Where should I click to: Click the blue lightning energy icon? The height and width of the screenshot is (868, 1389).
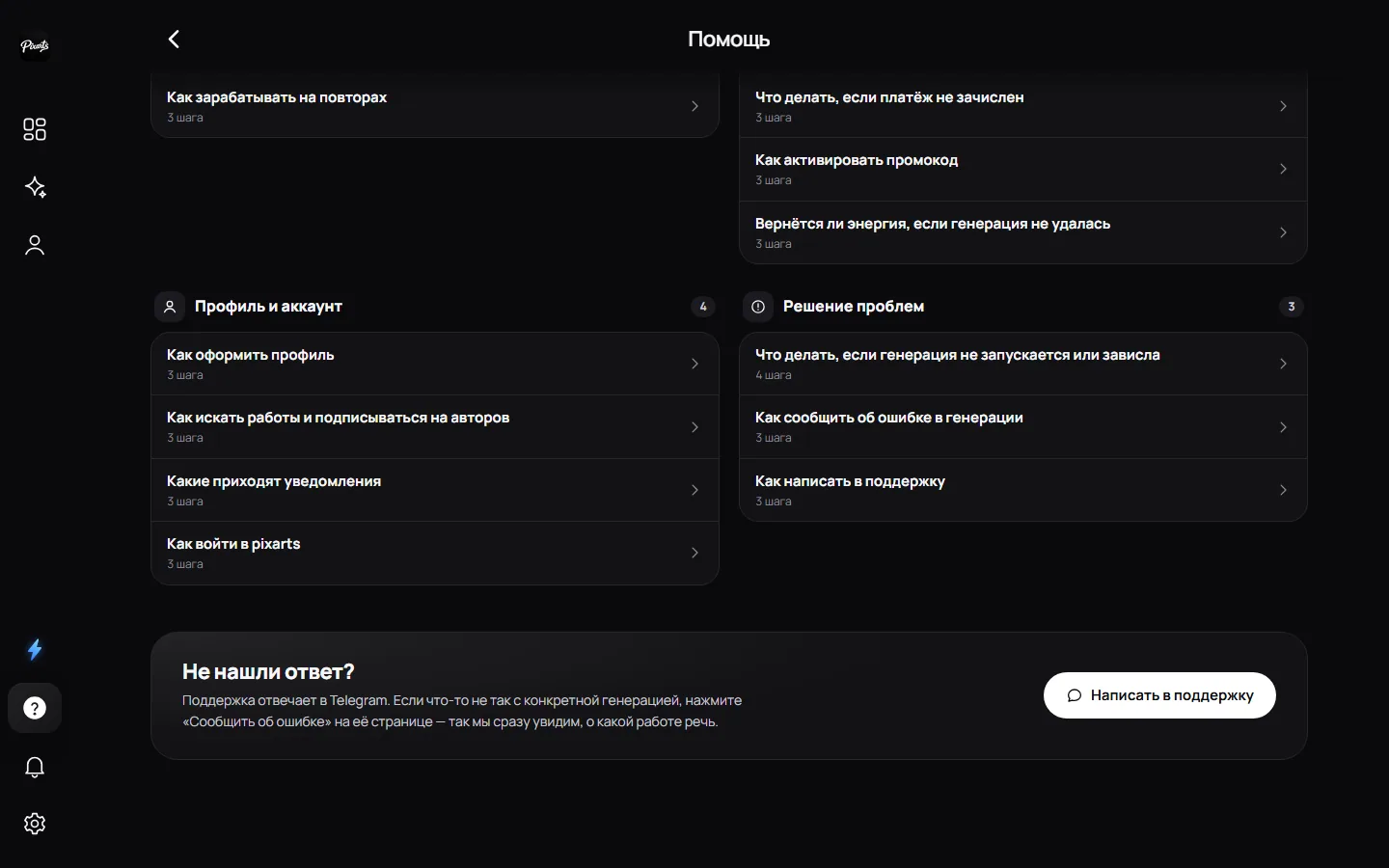pos(35,650)
